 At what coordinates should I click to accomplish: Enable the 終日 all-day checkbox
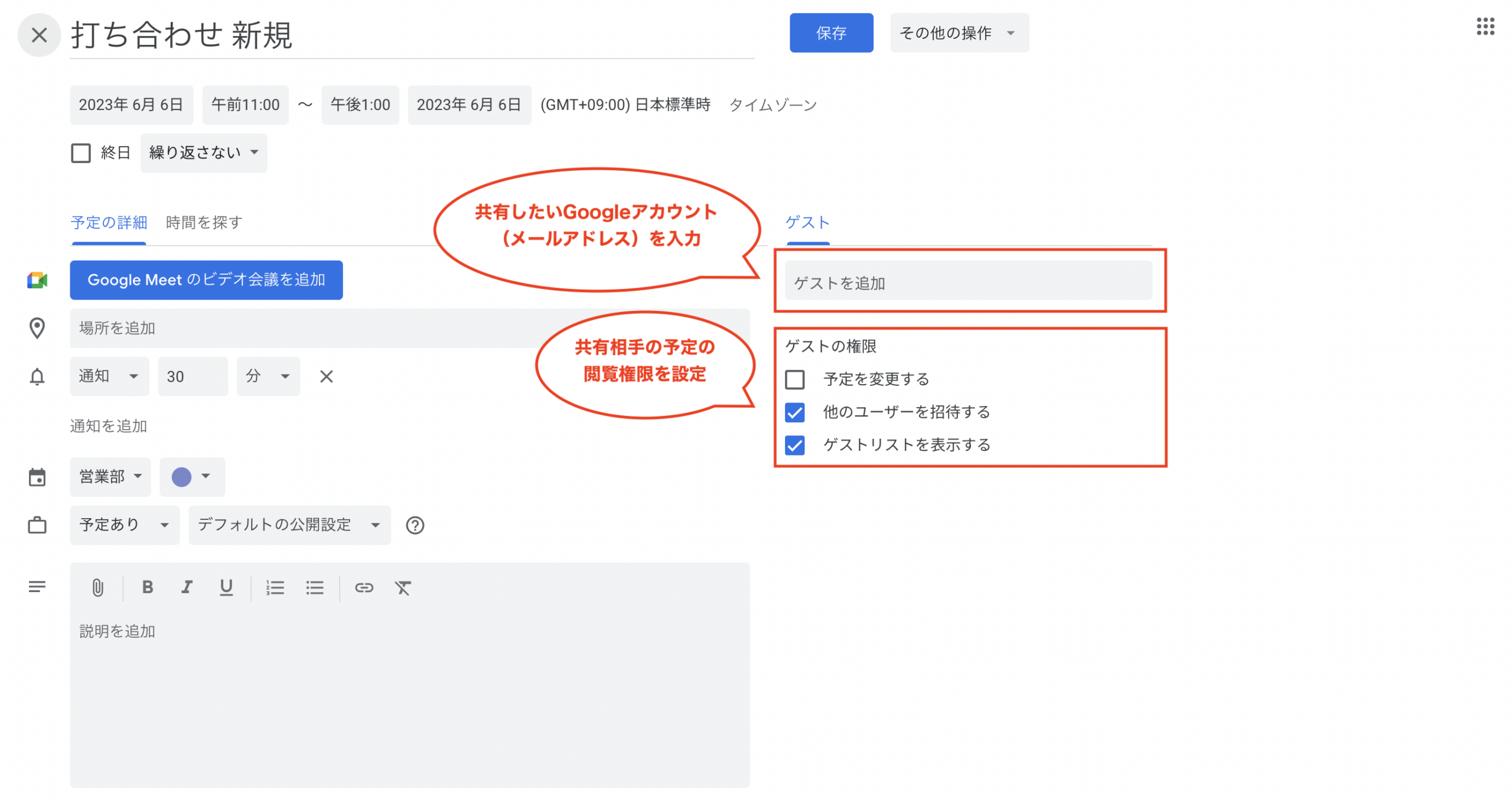pos(81,153)
